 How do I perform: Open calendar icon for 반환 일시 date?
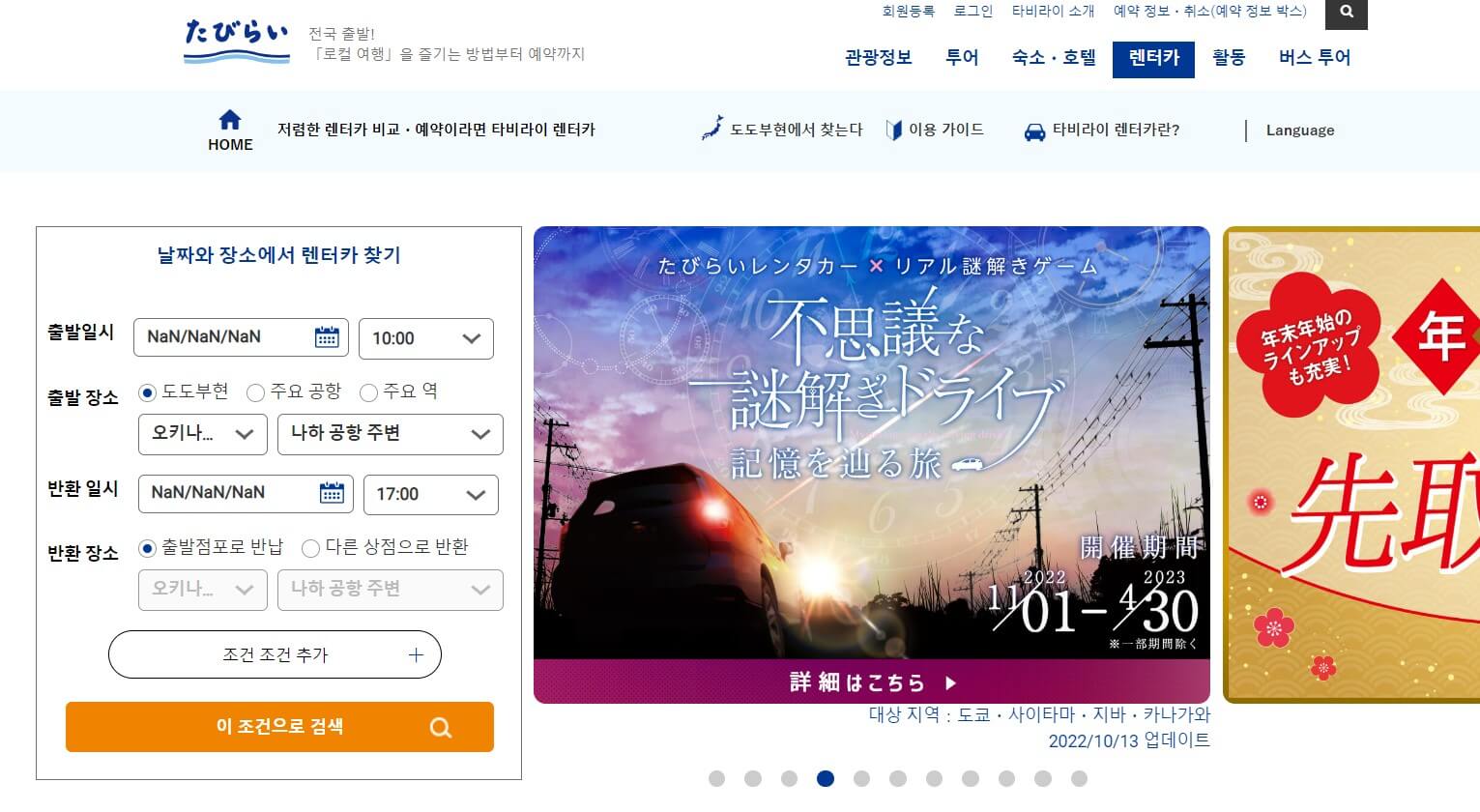click(x=332, y=493)
